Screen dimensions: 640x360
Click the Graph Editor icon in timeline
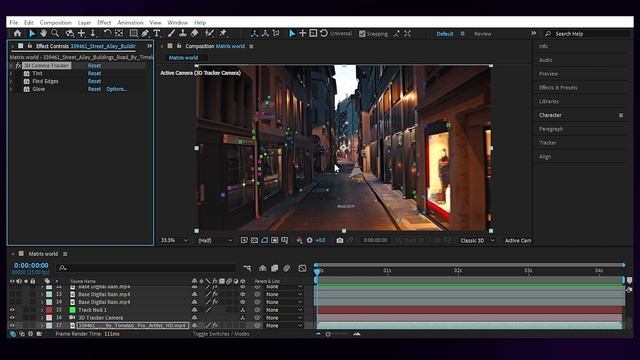[302, 268]
